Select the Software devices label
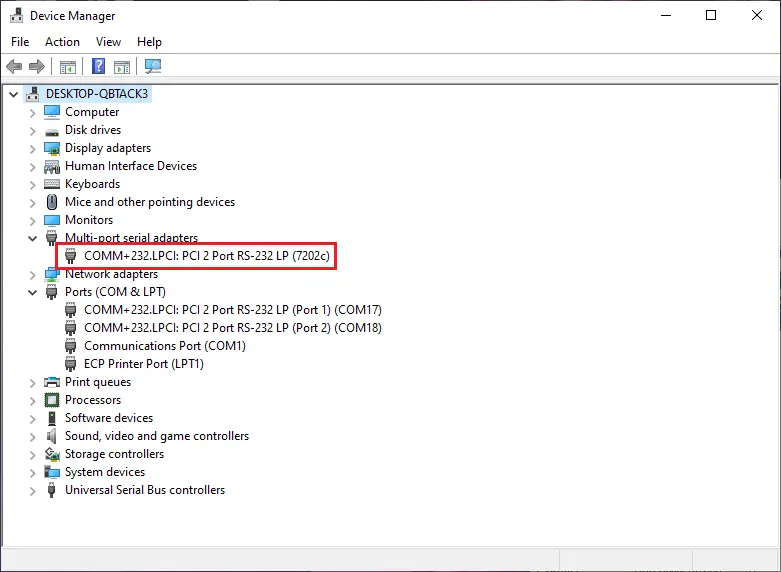The height and width of the screenshot is (572, 781). tap(109, 418)
